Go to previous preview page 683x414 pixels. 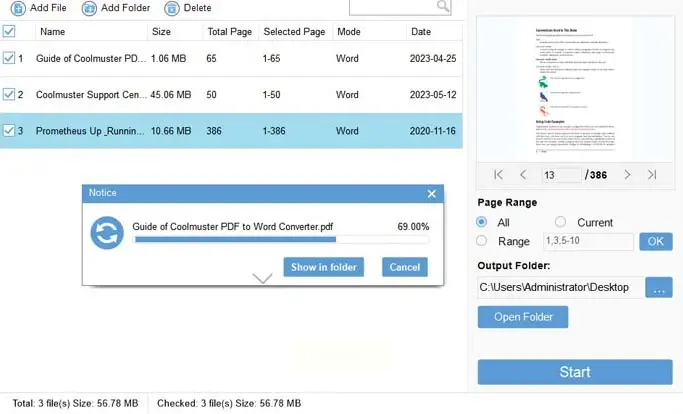[x=522, y=175]
